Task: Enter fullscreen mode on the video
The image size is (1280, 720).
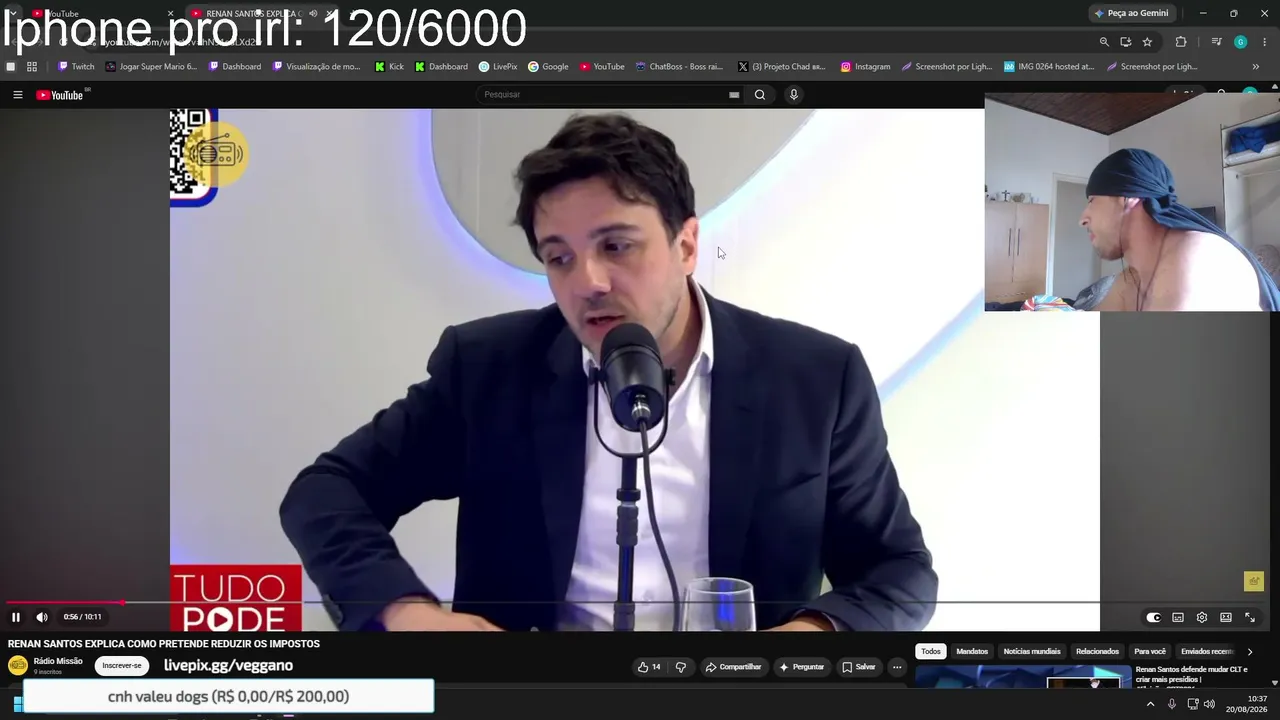Action: click(x=1250, y=618)
